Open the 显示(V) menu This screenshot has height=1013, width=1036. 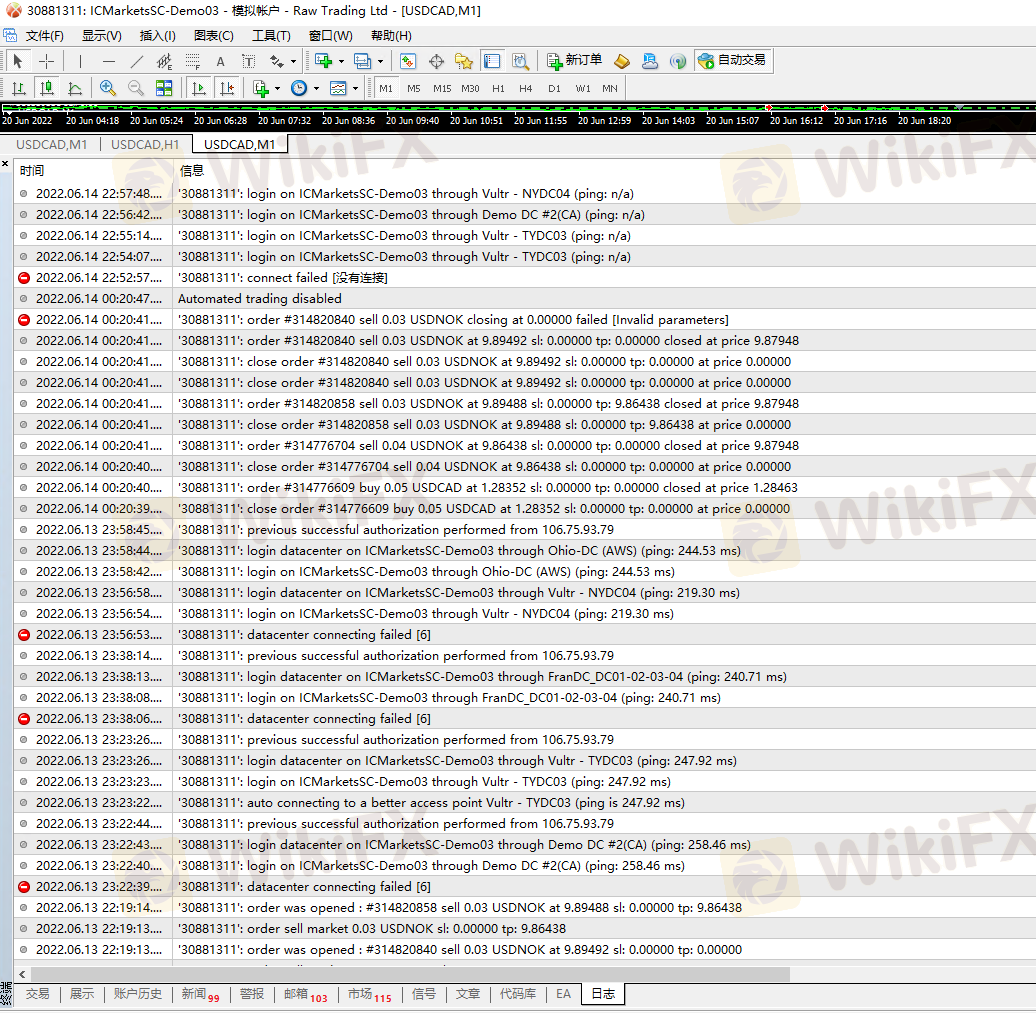pos(102,36)
